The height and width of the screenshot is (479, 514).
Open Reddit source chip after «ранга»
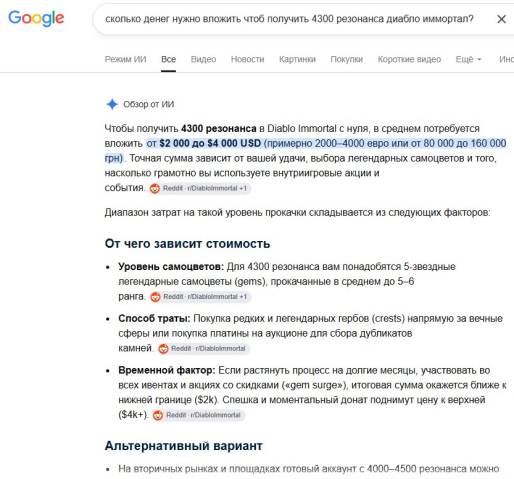pos(200,297)
